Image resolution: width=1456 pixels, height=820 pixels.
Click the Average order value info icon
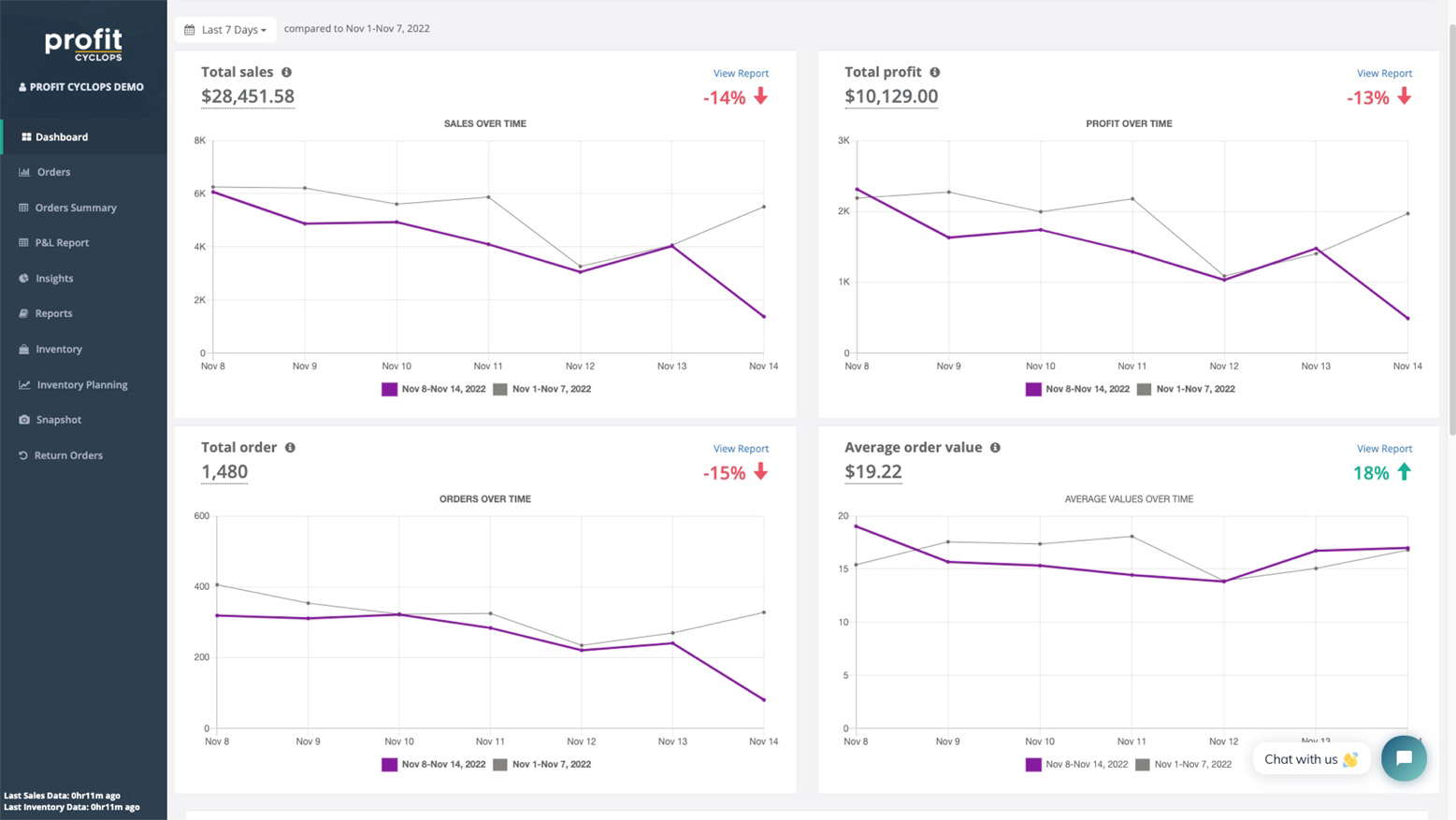tap(994, 447)
